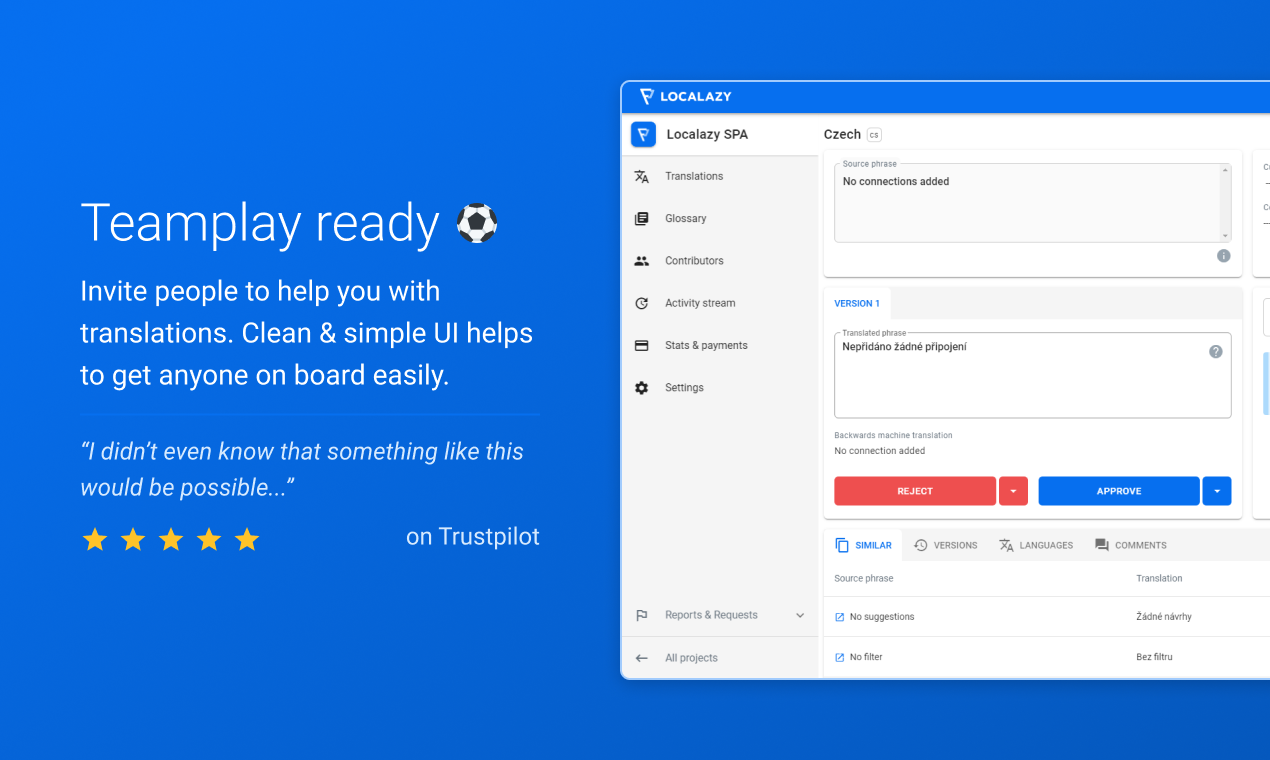Open dropdown arrow next to Approve

pyautogui.click(x=1217, y=491)
